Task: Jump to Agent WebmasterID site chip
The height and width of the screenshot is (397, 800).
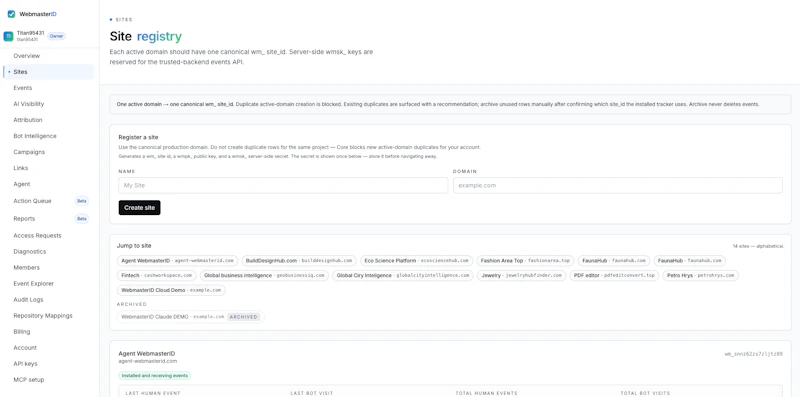Action: pos(177,260)
